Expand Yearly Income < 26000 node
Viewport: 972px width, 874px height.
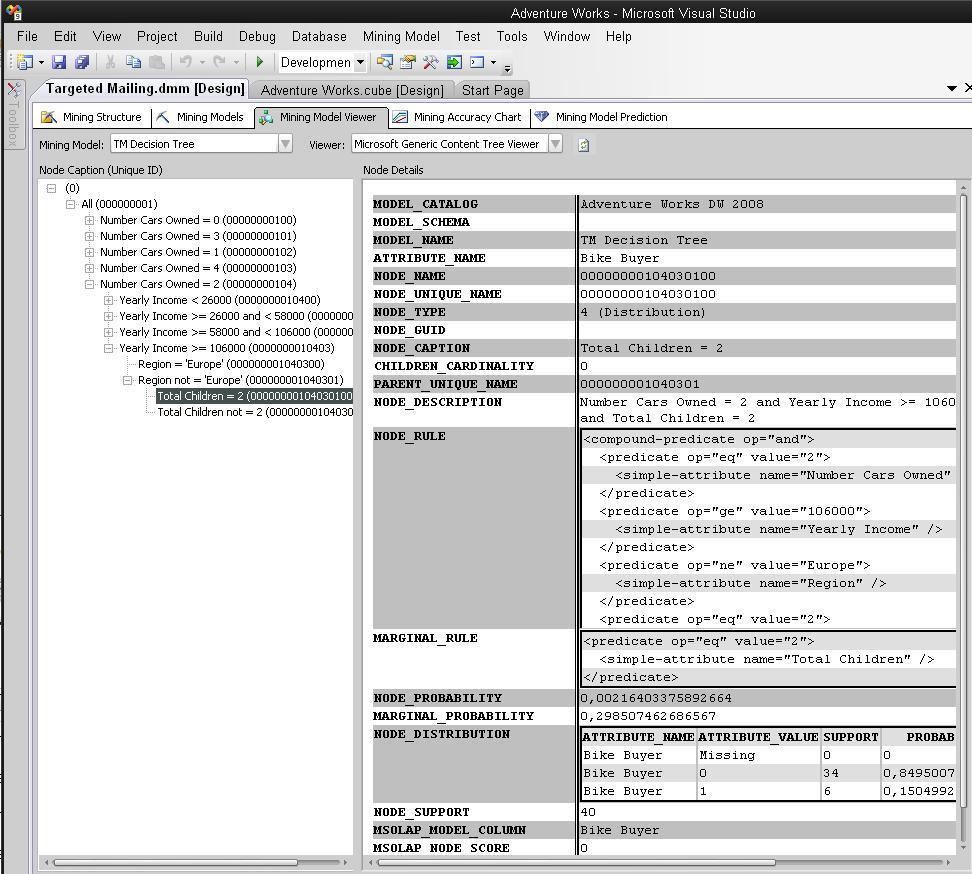tap(108, 301)
